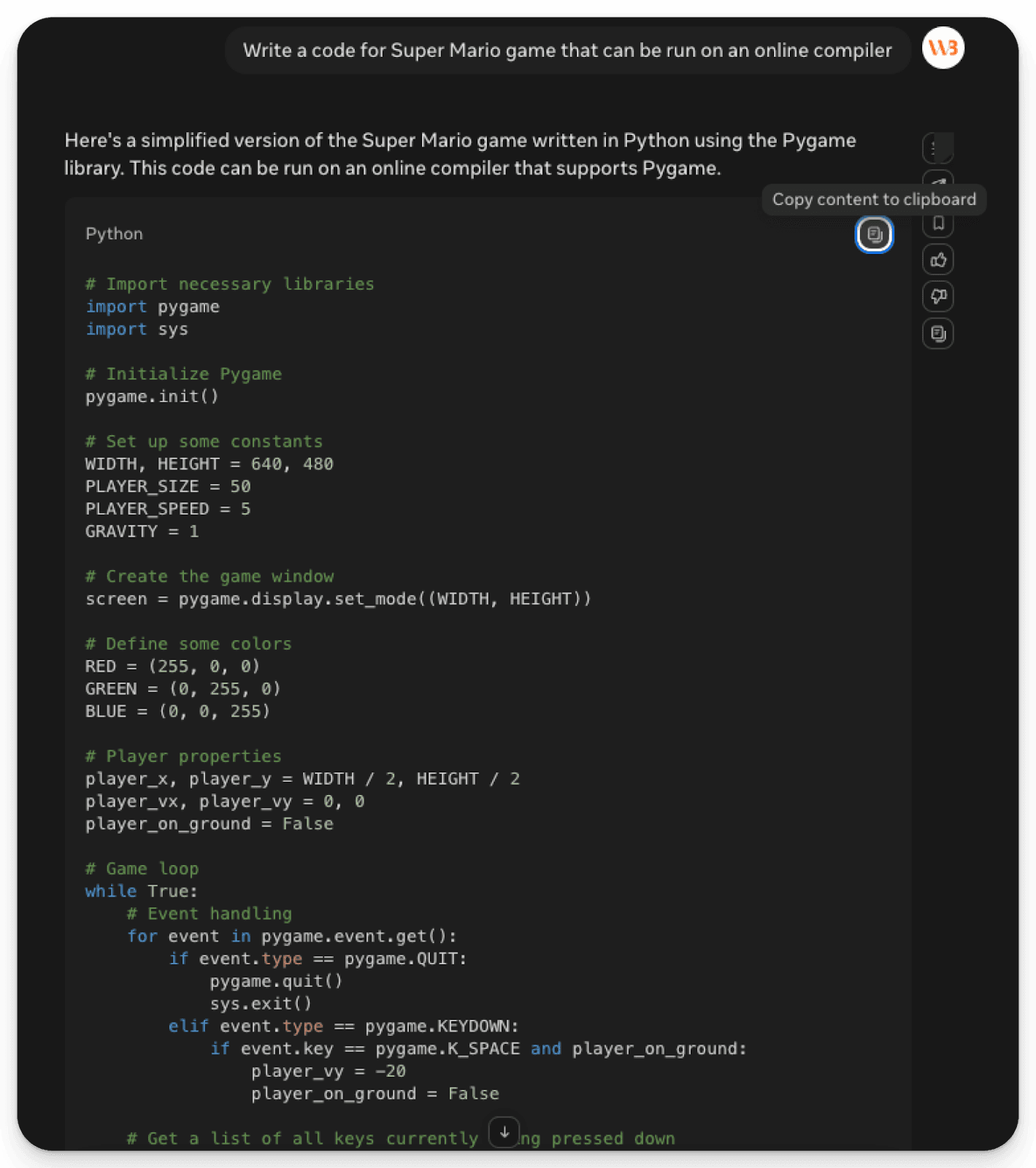Click the response intro paragraph text

tap(460, 154)
